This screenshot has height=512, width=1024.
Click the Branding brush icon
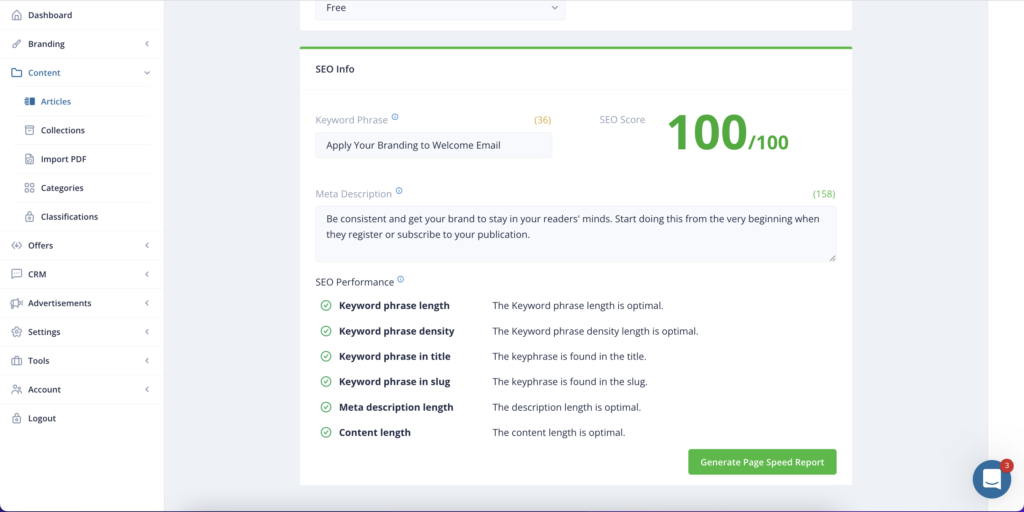[x=17, y=44]
